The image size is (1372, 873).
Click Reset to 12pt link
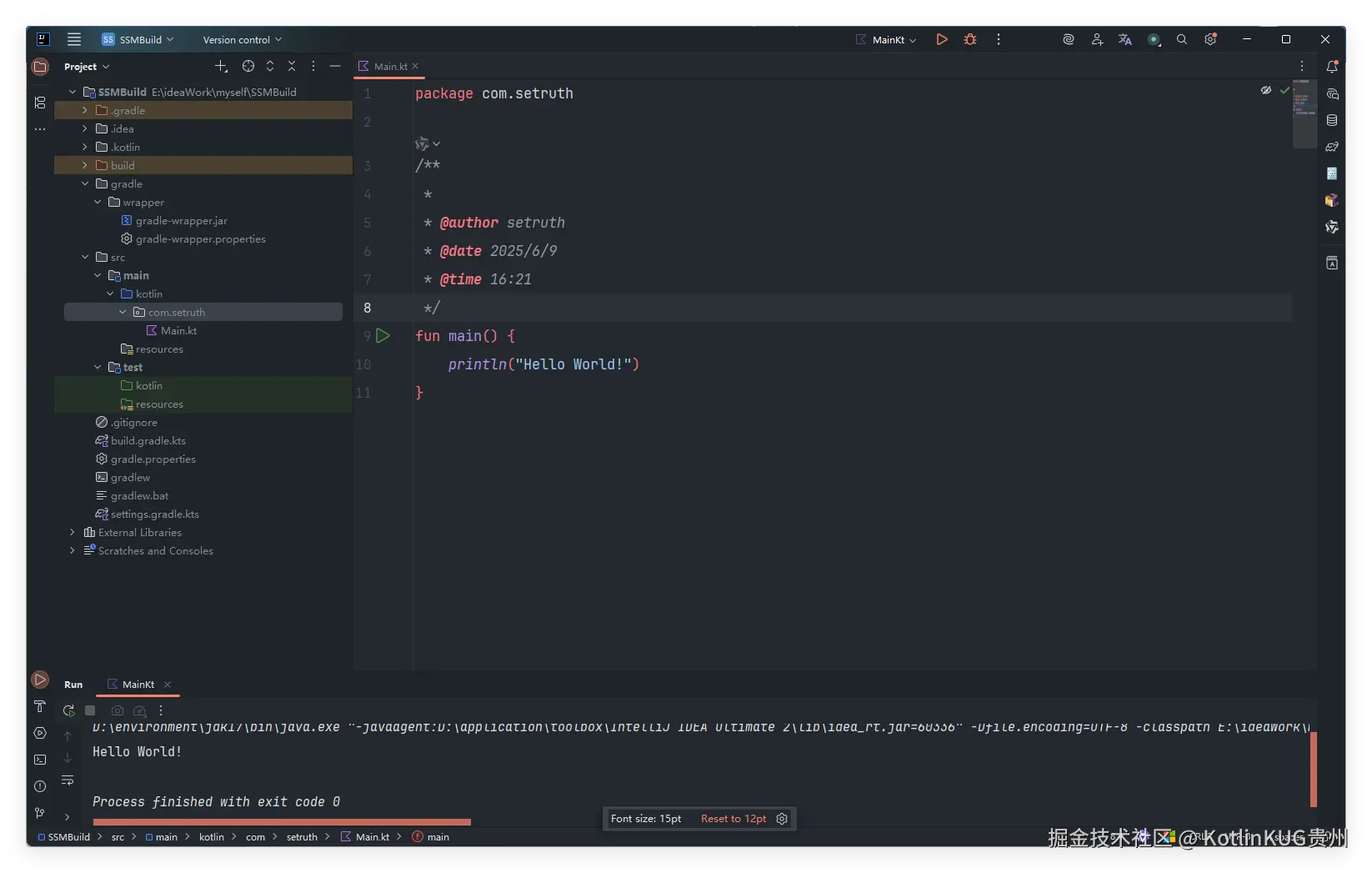733,819
